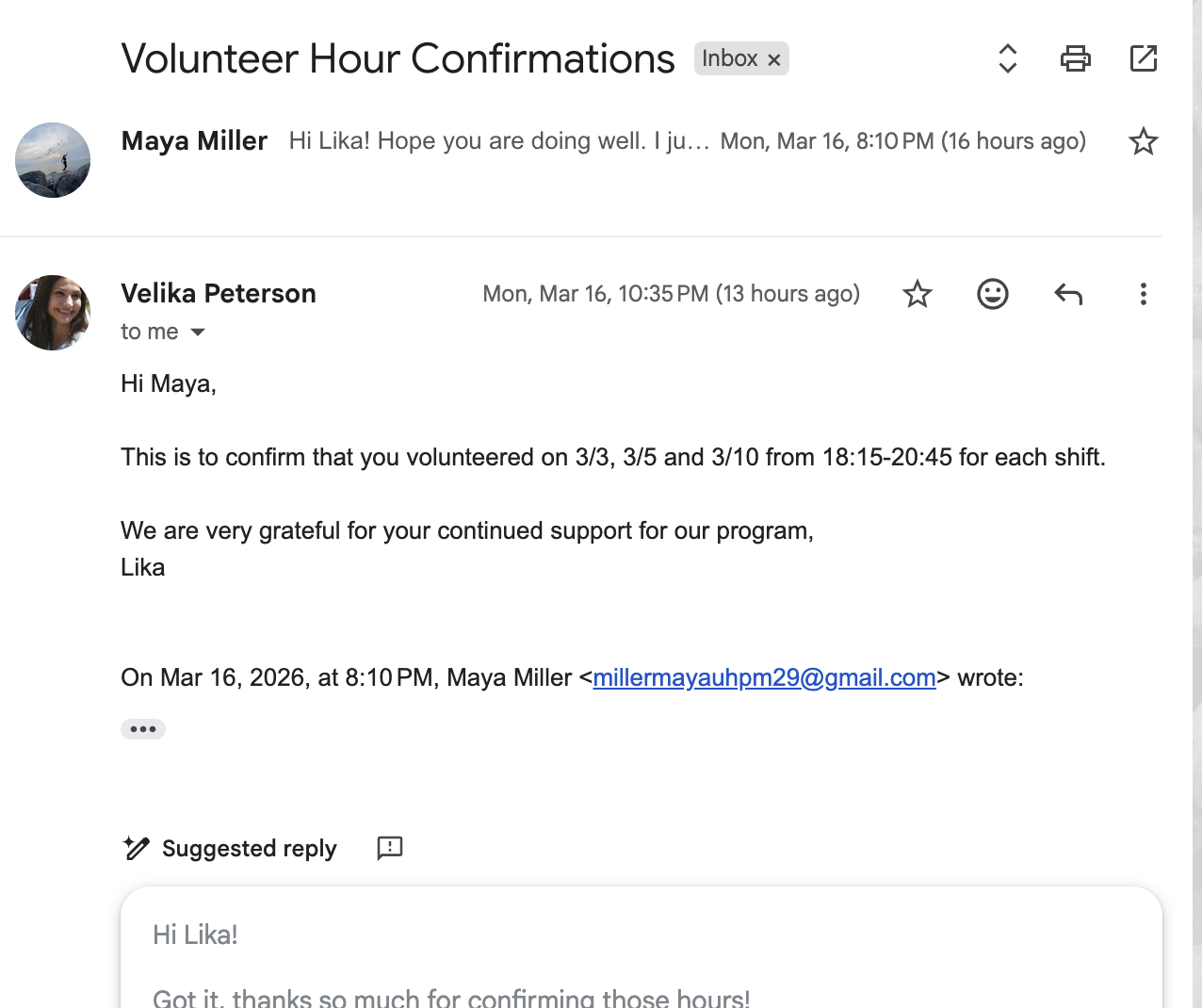
Task: Open conversation in new window
Action: 1143,58
